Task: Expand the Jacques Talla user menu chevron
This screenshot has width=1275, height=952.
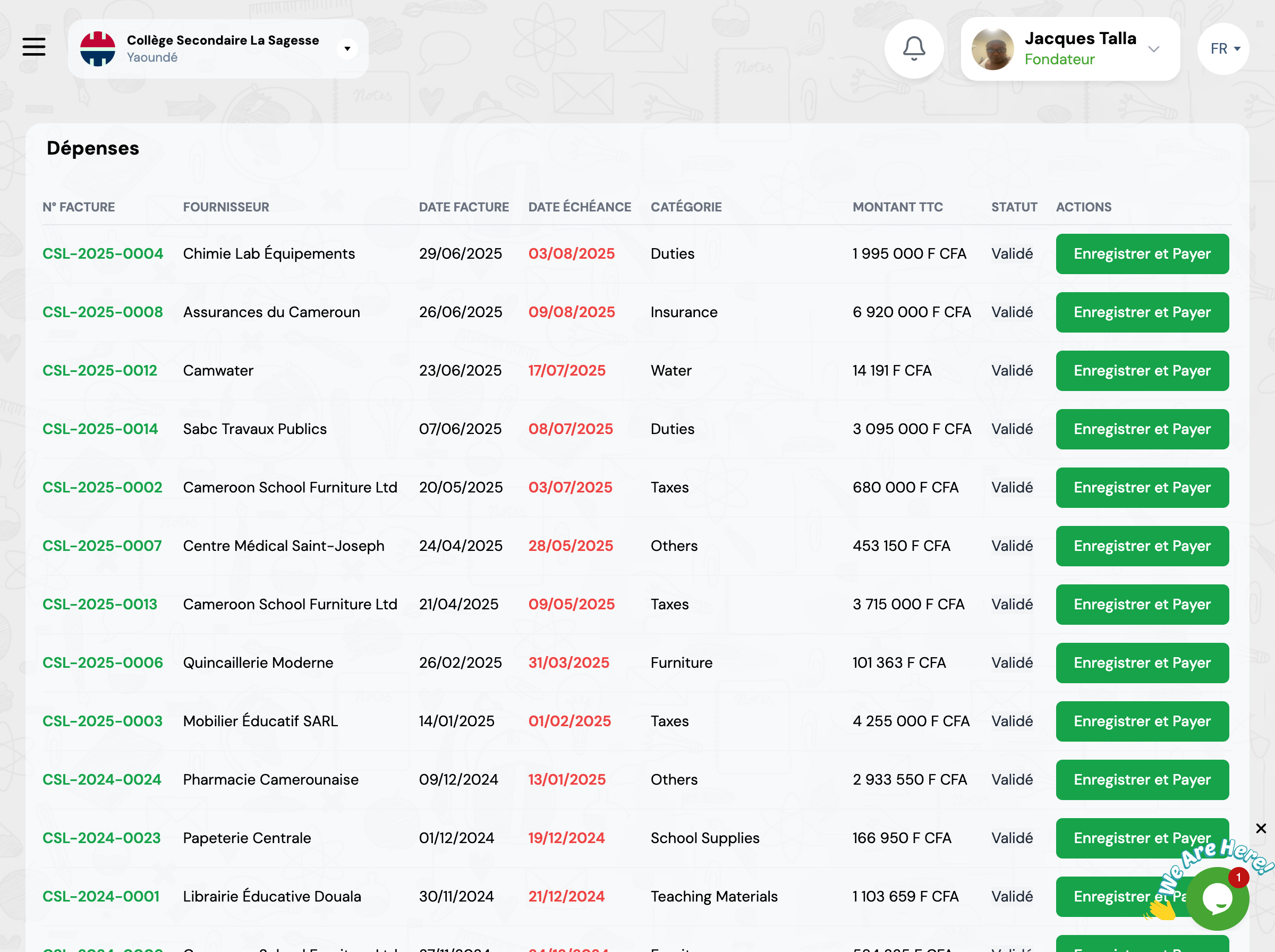Action: pyautogui.click(x=1153, y=49)
